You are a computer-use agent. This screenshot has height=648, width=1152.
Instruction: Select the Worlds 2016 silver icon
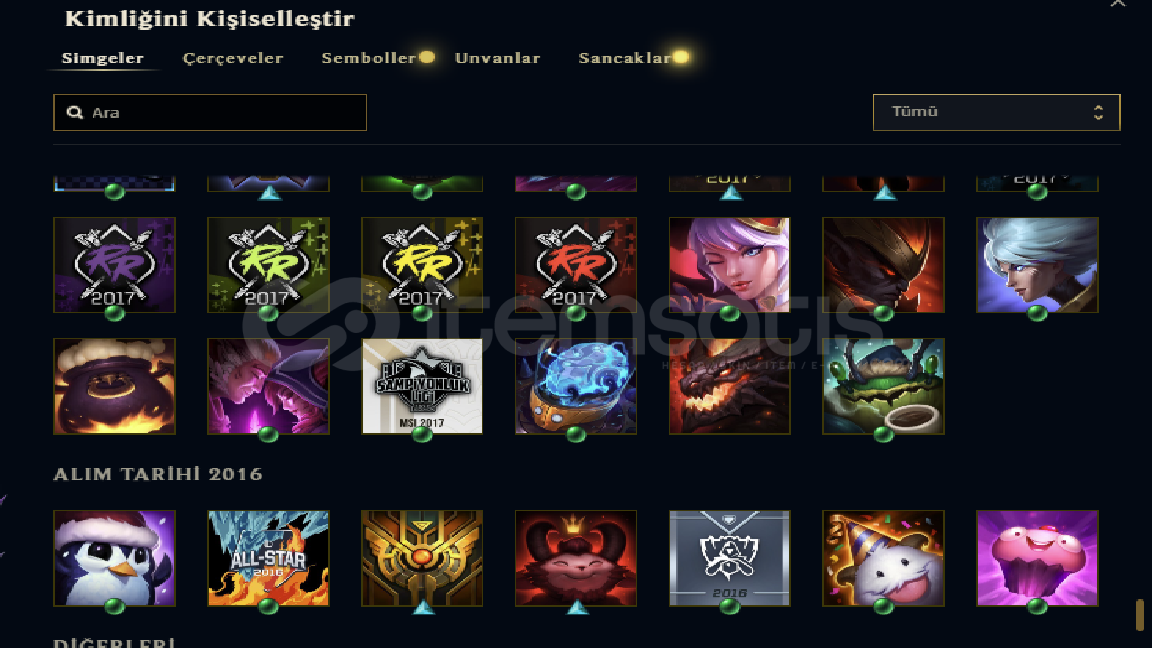click(x=730, y=558)
